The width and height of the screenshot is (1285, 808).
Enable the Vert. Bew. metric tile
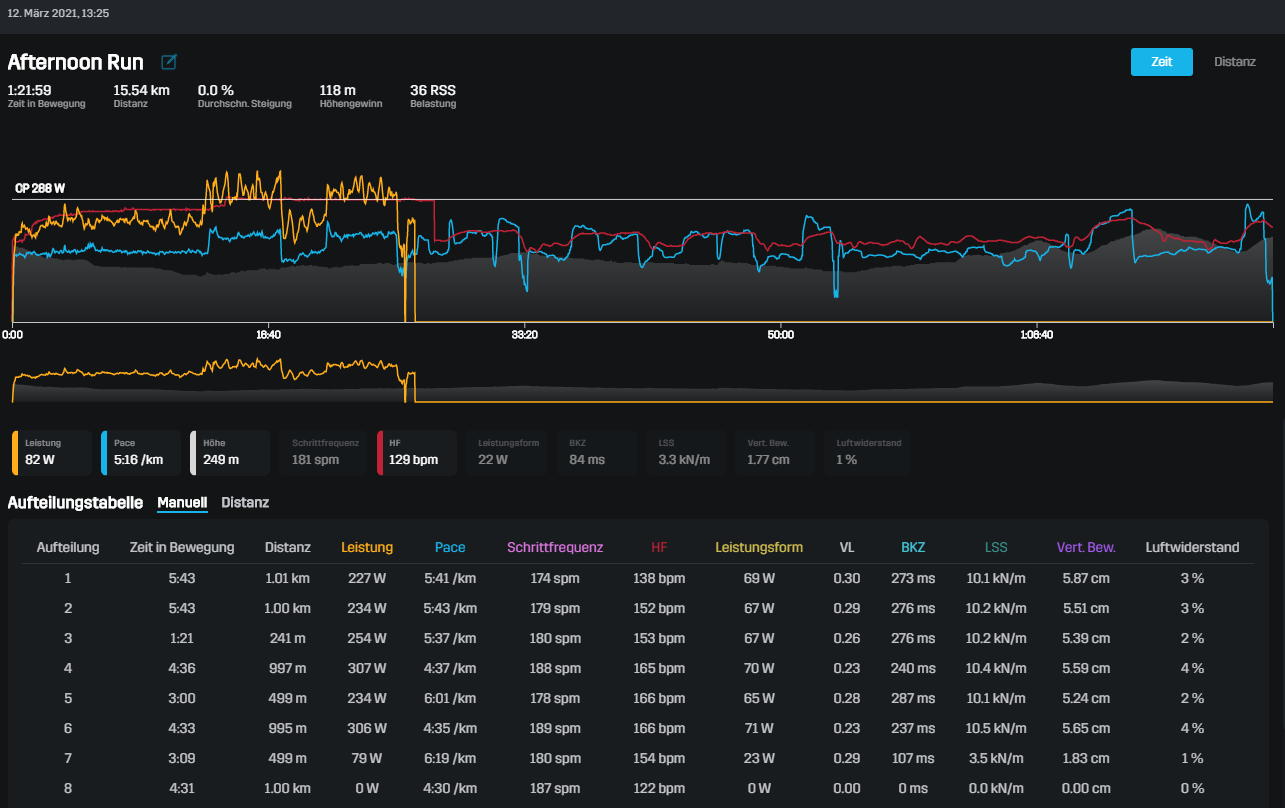[x=775, y=453]
